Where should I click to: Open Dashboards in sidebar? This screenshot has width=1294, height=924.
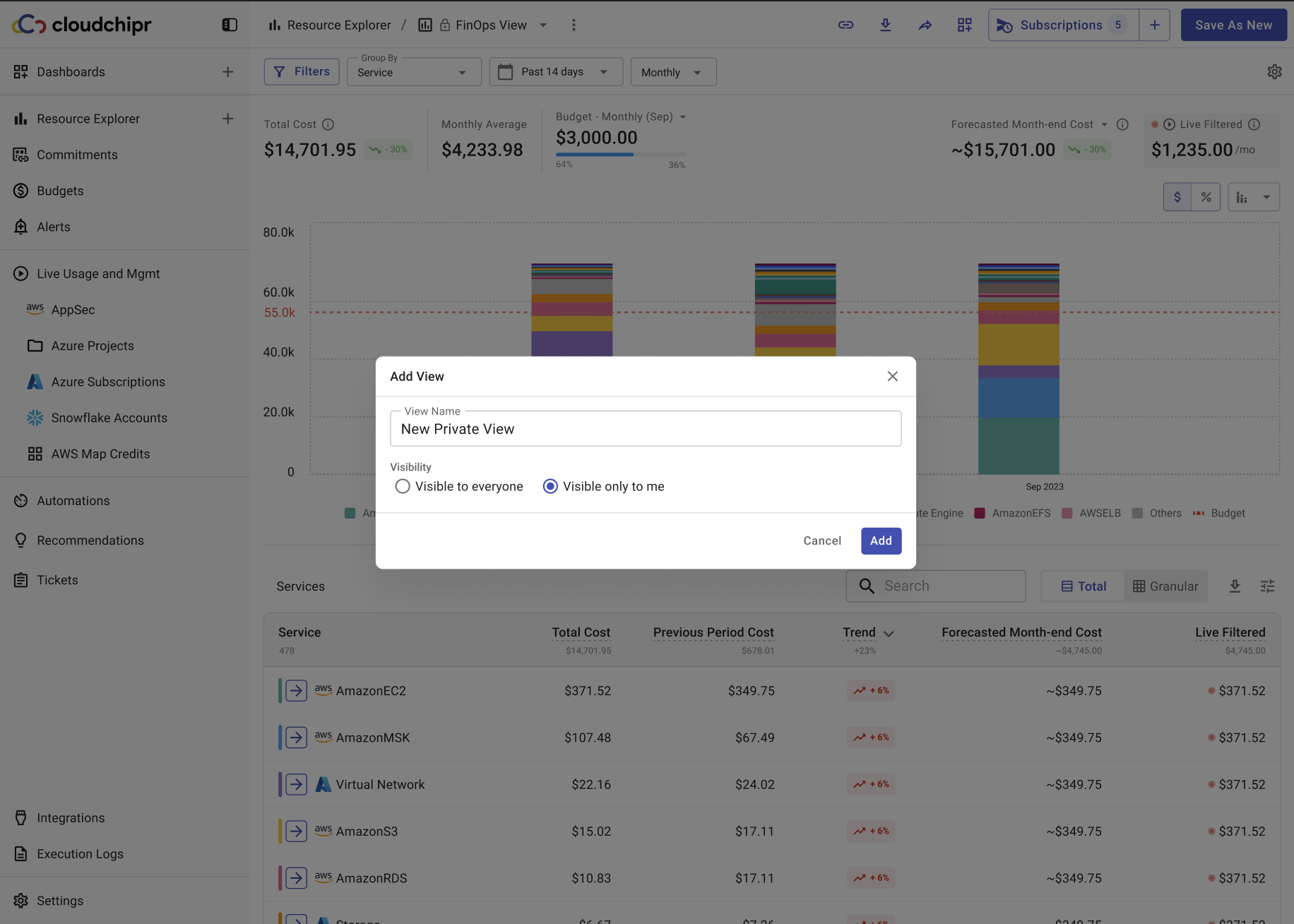click(x=71, y=71)
